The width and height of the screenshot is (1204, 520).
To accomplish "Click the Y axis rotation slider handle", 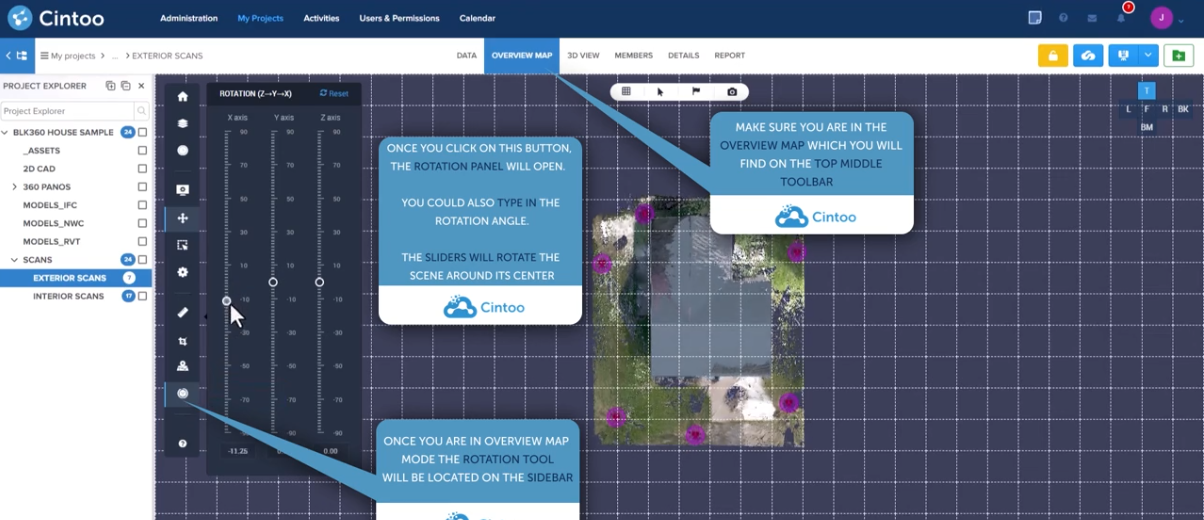I will [x=273, y=282].
